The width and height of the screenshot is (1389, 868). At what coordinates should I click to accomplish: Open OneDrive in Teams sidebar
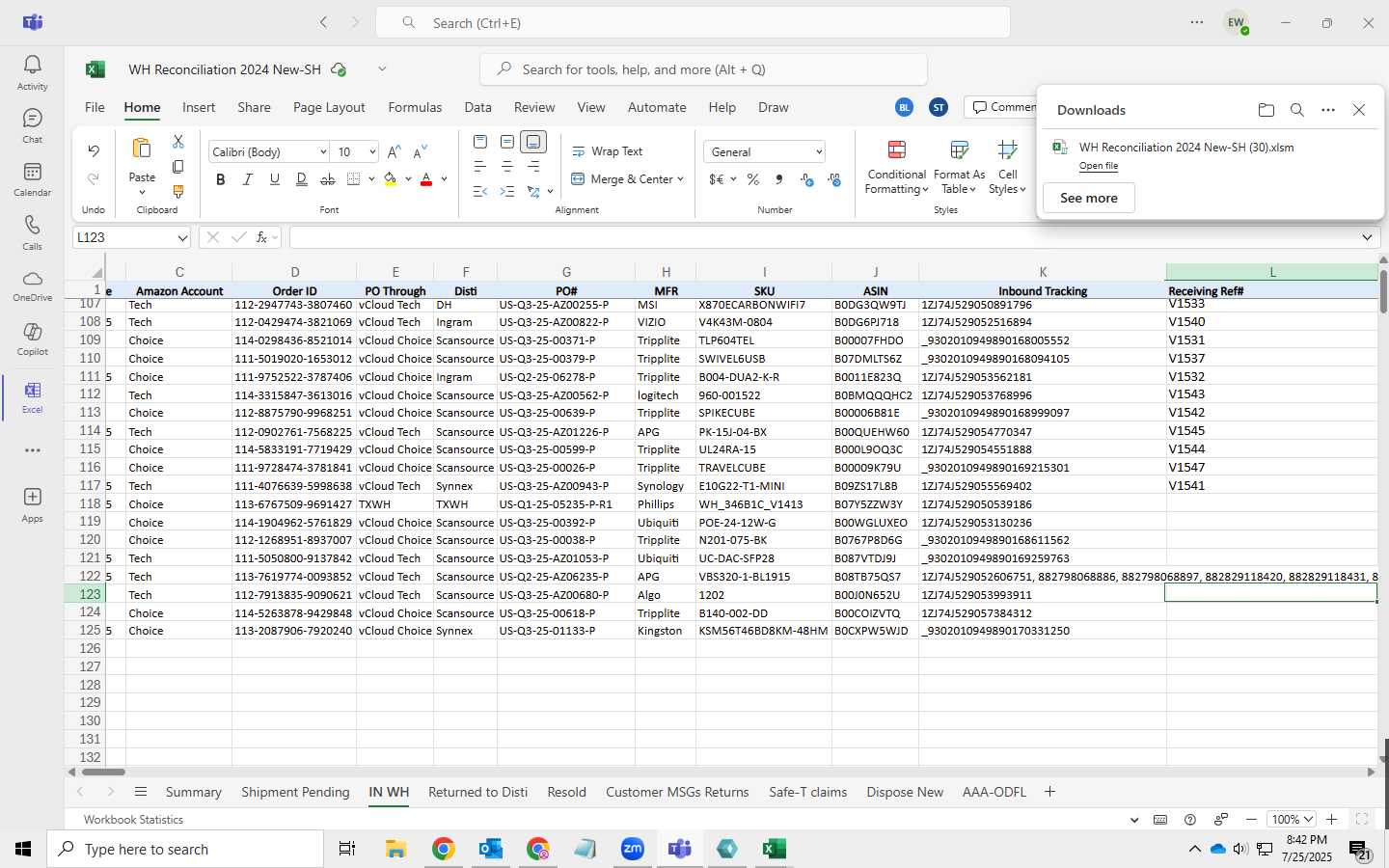pos(32,285)
